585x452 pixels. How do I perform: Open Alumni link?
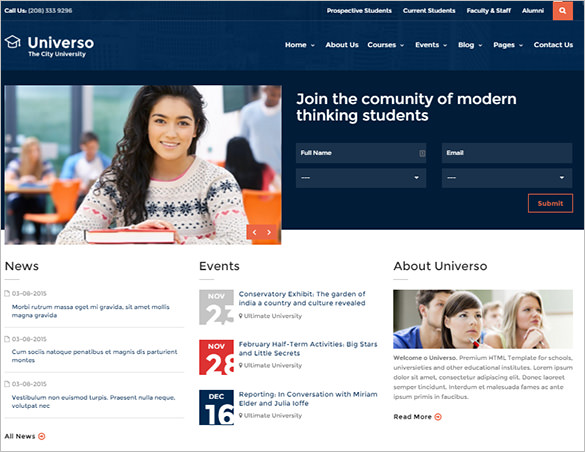(x=533, y=10)
